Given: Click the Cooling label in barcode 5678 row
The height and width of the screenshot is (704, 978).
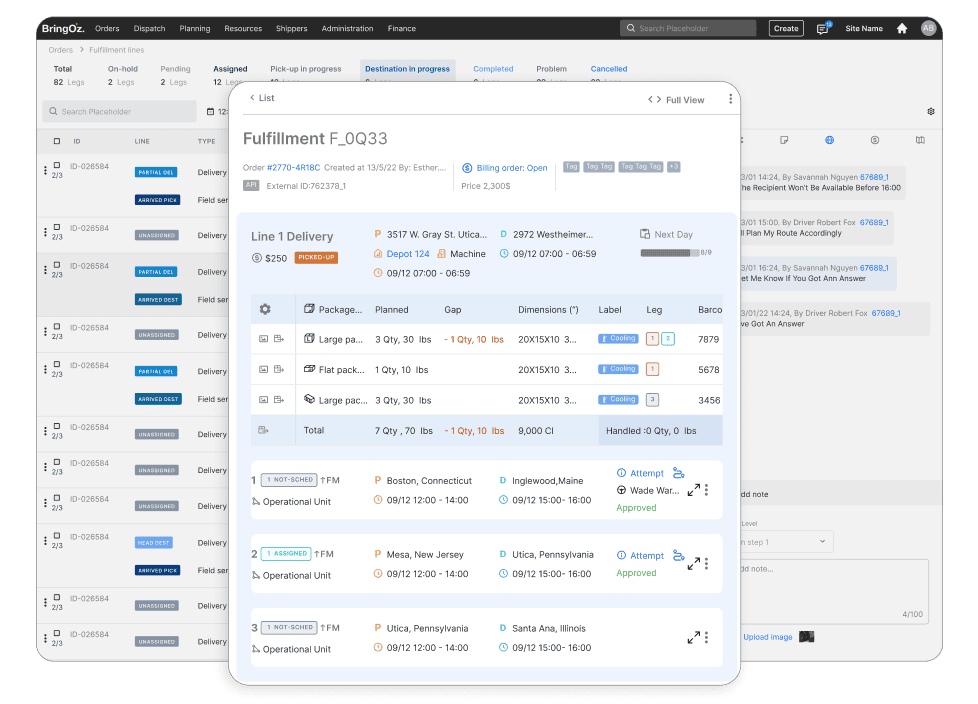Looking at the screenshot, I should coord(618,369).
